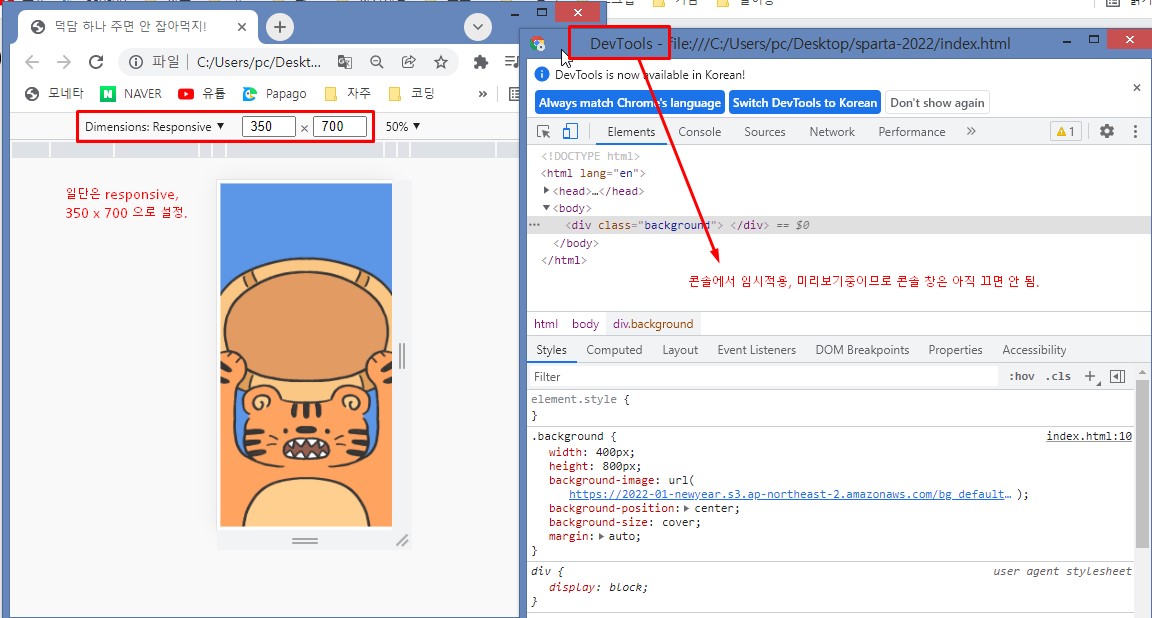Image resolution: width=1152 pixels, height=618 pixels.
Task: Add a new style rule with plus icon
Action: 1090,376
